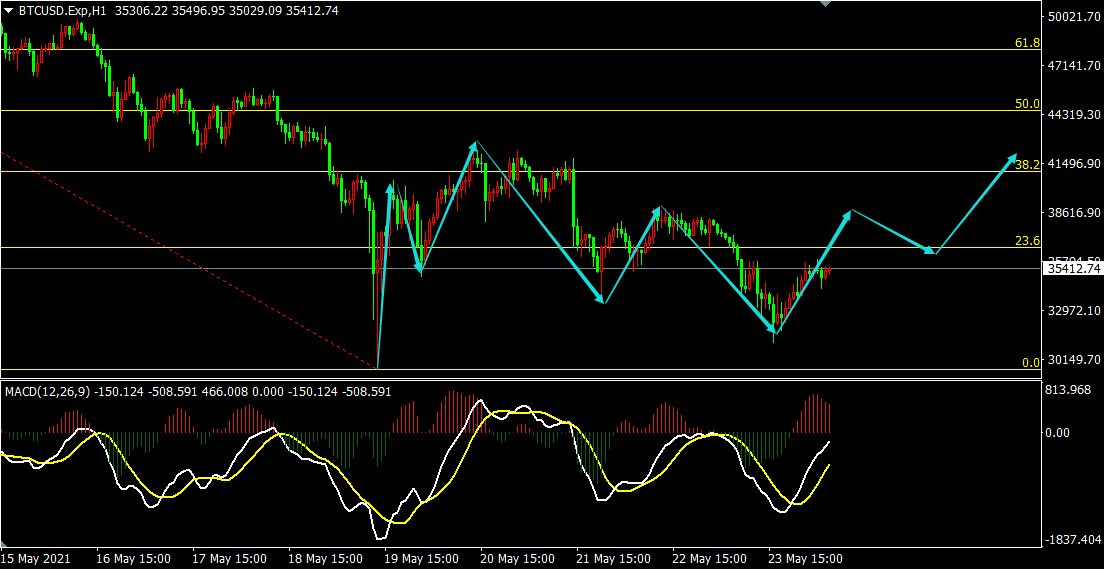Image resolution: width=1104 pixels, height=569 pixels.
Task: Click the chart shift triangle marker at top
Action: coord(824,4)
